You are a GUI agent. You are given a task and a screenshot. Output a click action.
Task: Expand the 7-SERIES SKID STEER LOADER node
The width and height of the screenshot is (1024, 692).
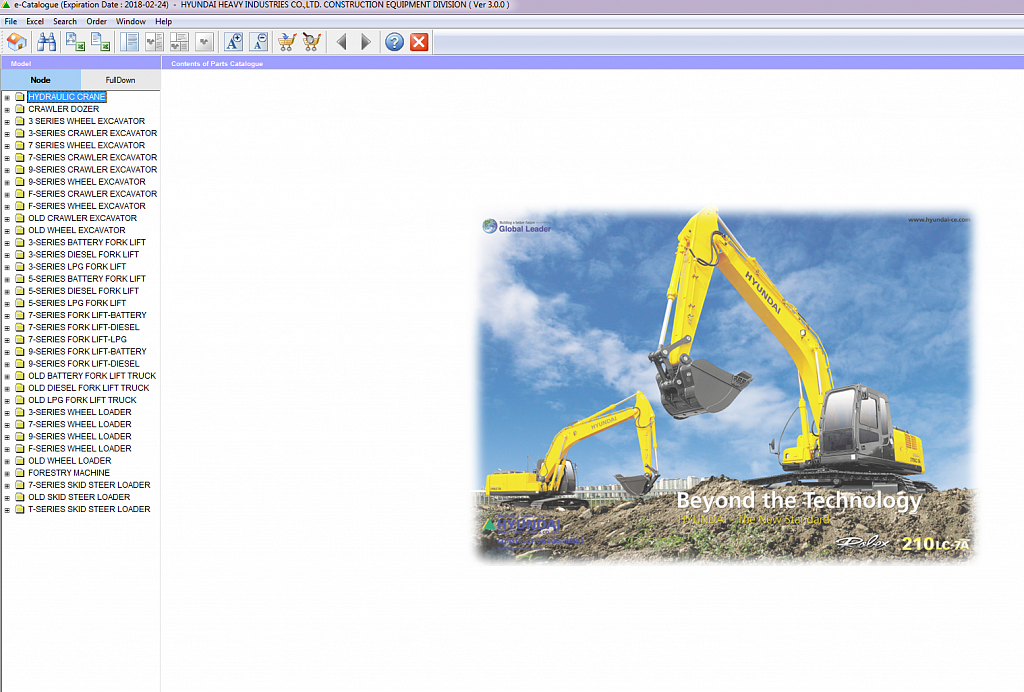pyautogui.click(x=7, y=486)
